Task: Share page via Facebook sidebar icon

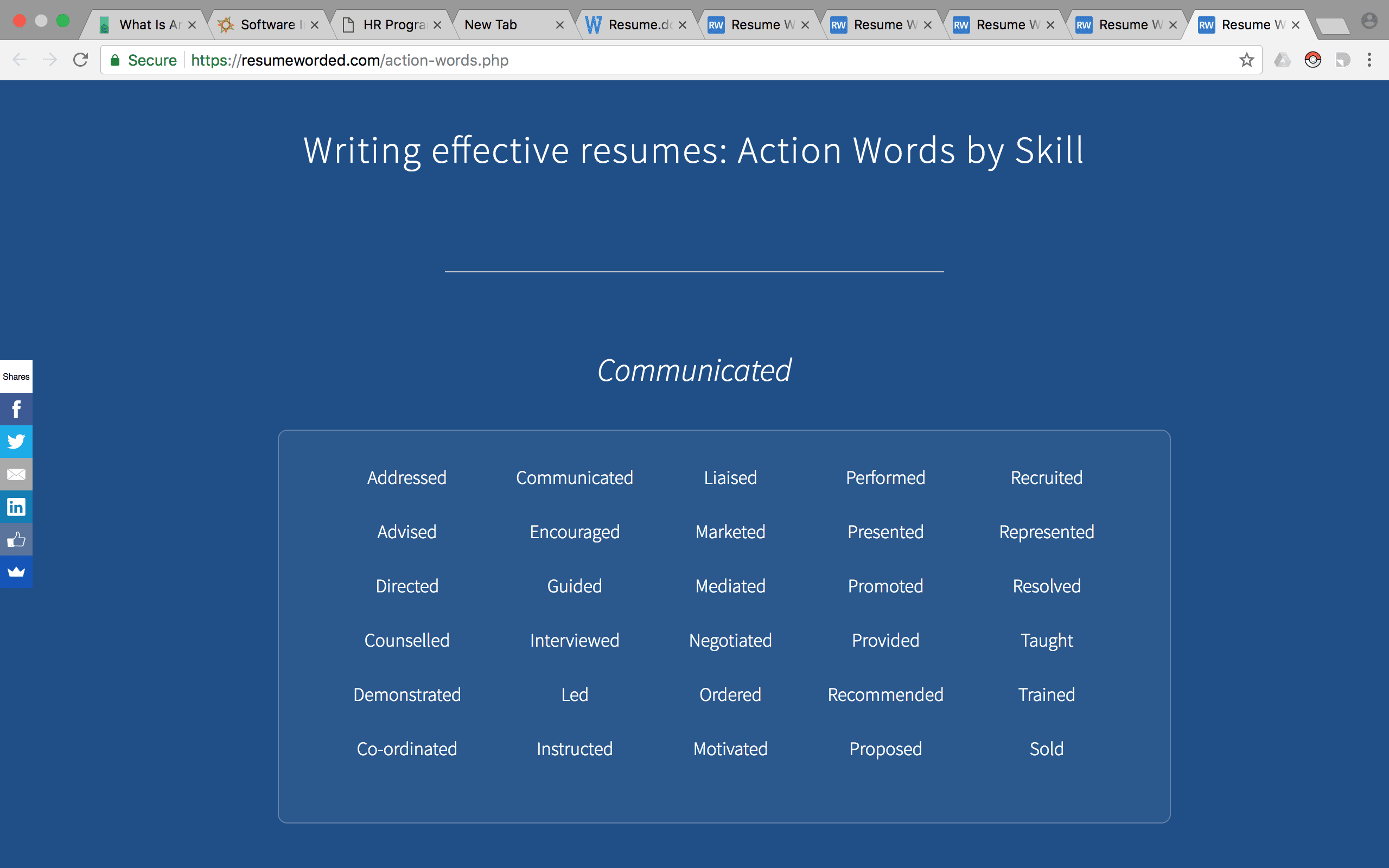Action: click(x=16, y=409)
